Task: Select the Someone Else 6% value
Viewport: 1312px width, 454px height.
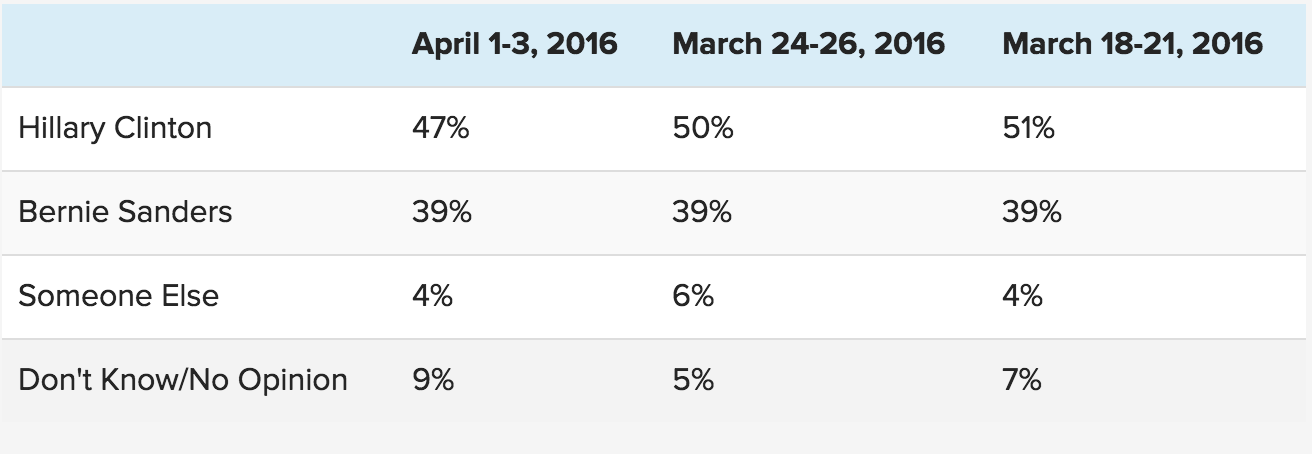Action: (x=694, y=297)
